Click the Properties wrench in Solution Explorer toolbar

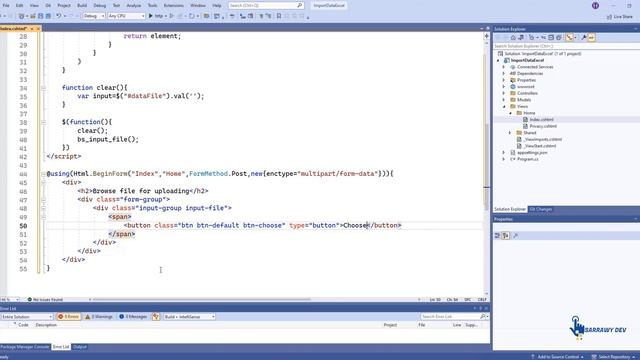click(x=584, y=38)
